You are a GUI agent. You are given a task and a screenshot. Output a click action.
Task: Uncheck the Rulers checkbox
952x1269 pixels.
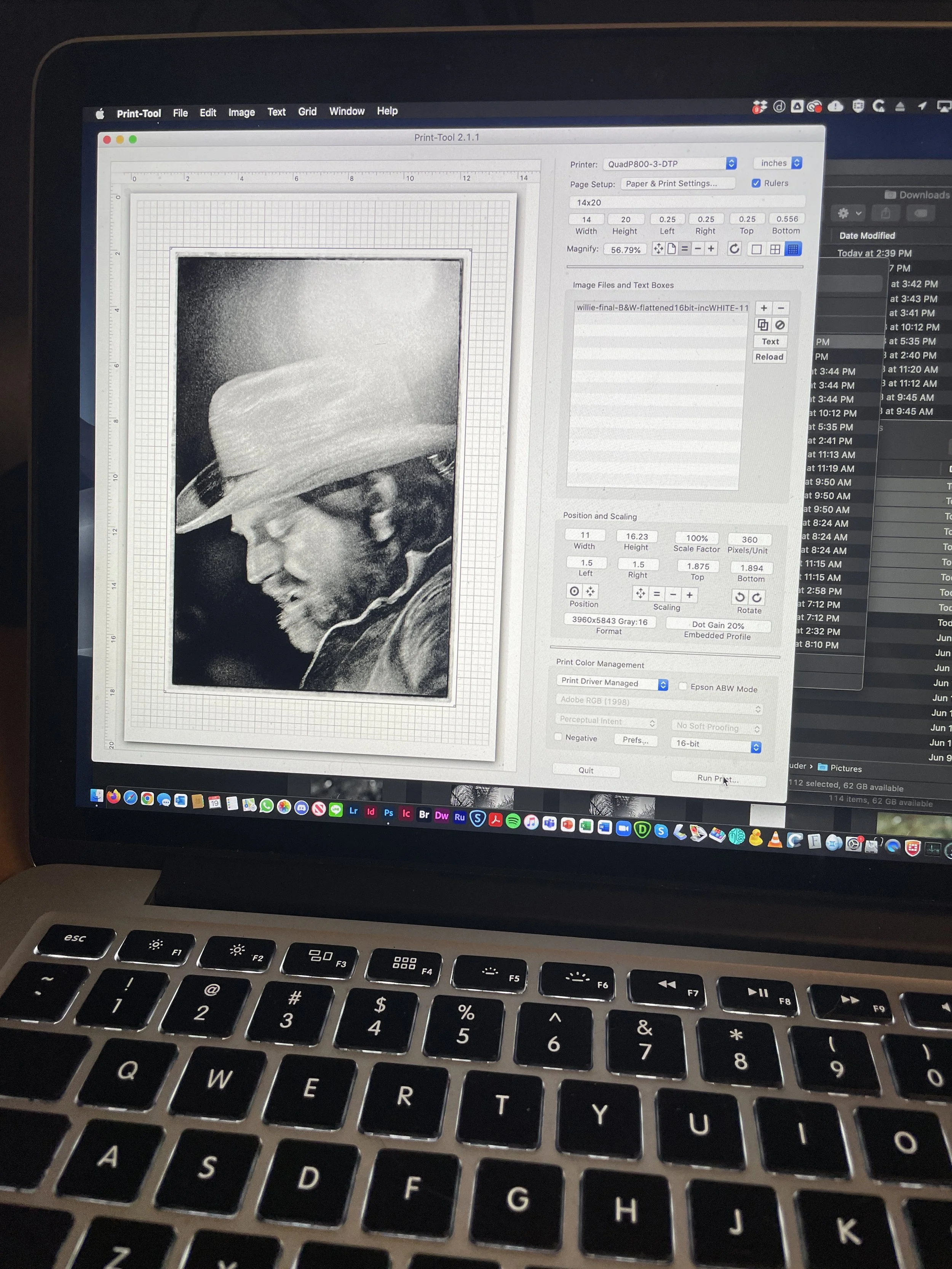756,183
